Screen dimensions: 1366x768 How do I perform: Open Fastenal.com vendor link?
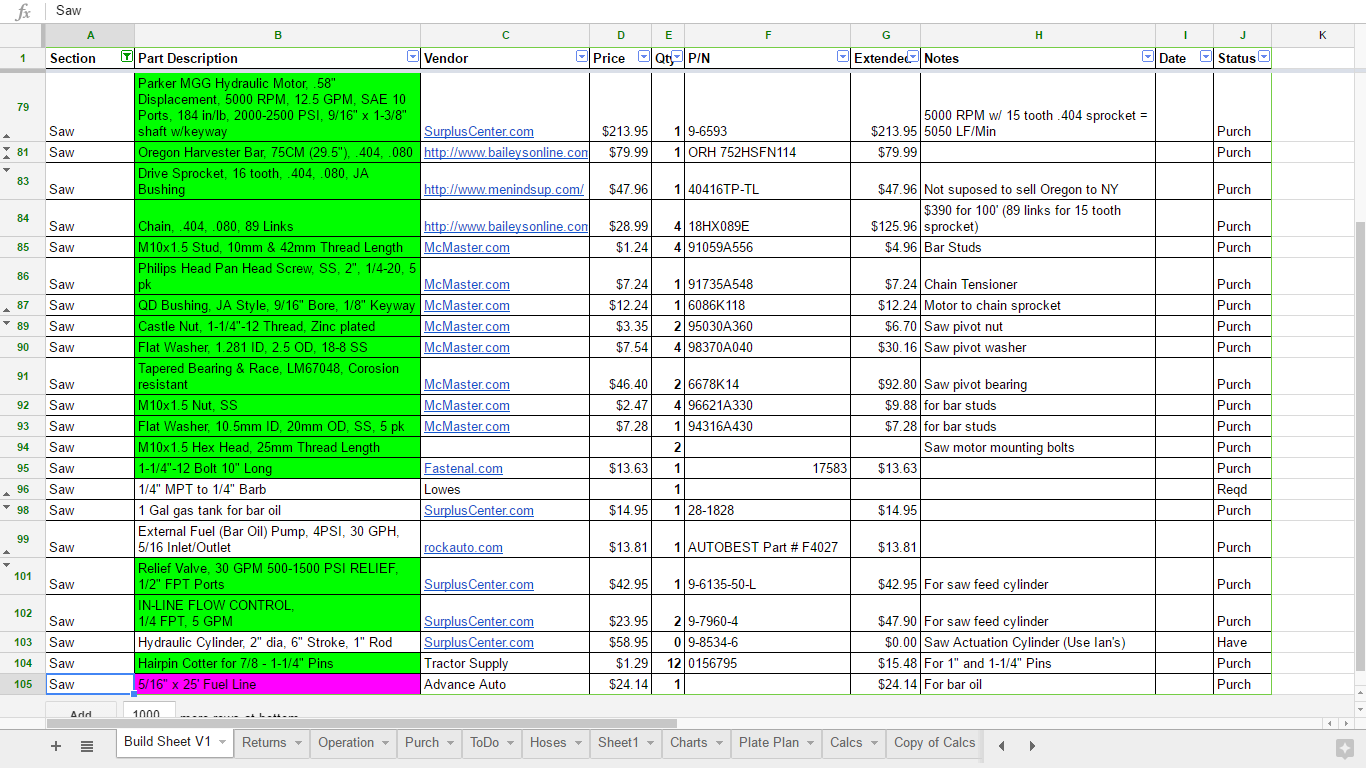(x=463, y=468)
